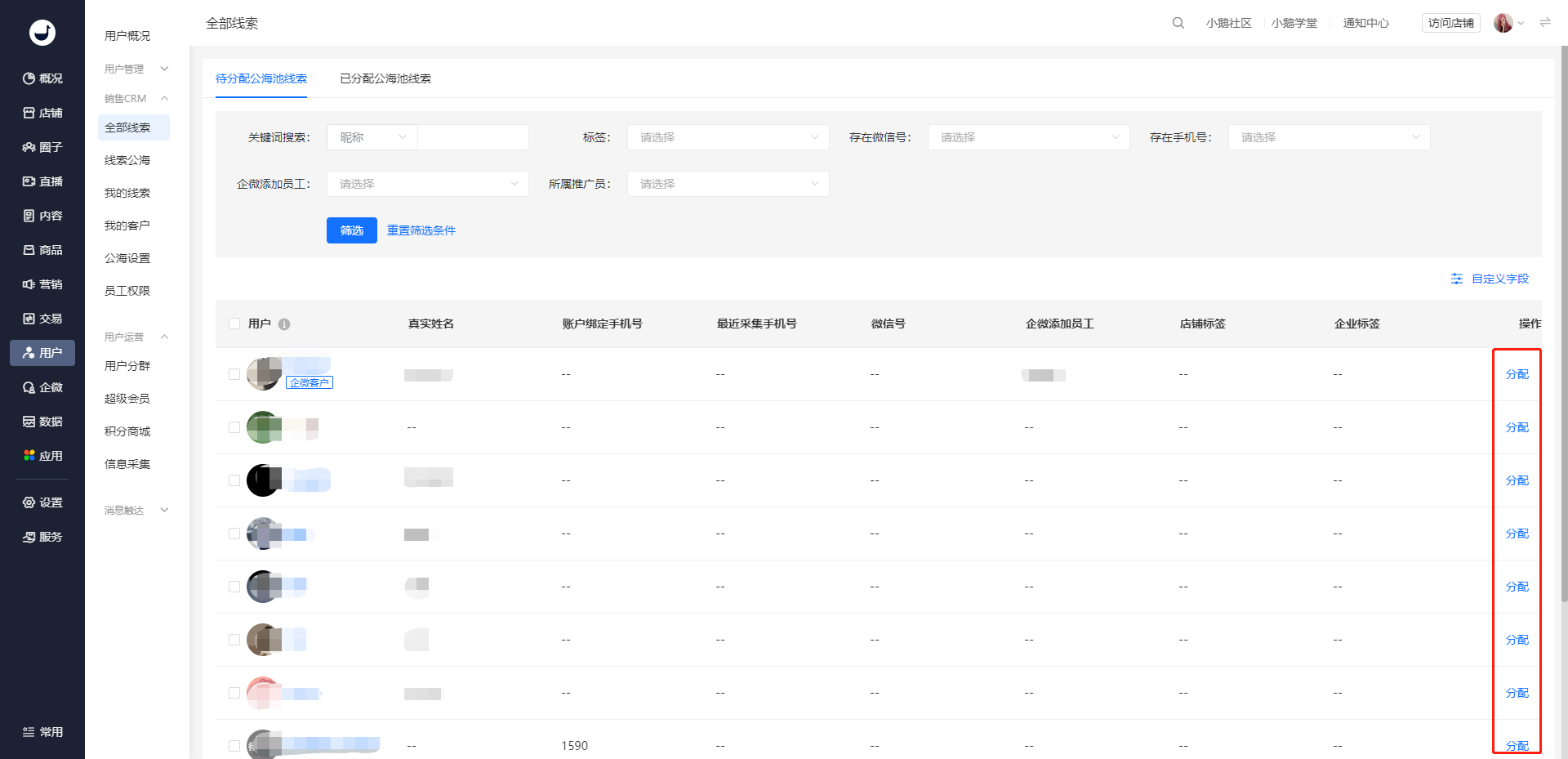
Task: Open 常用 favorites at sidebar bottom
Action: point(42,732)
